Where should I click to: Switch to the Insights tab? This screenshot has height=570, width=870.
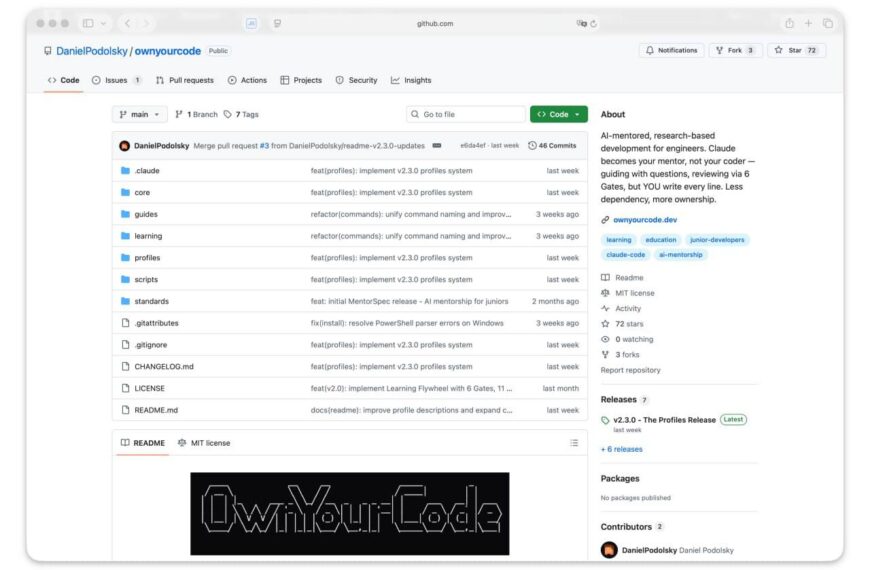click(411, 80)
